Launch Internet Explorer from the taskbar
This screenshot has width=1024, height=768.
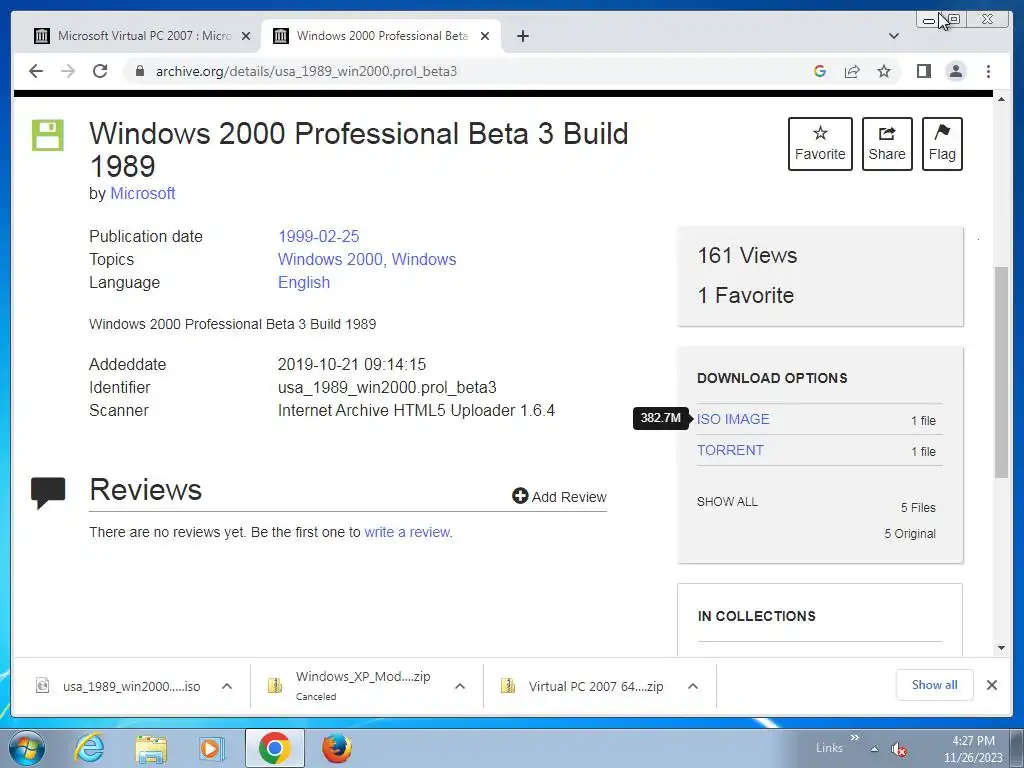point(89,748)
